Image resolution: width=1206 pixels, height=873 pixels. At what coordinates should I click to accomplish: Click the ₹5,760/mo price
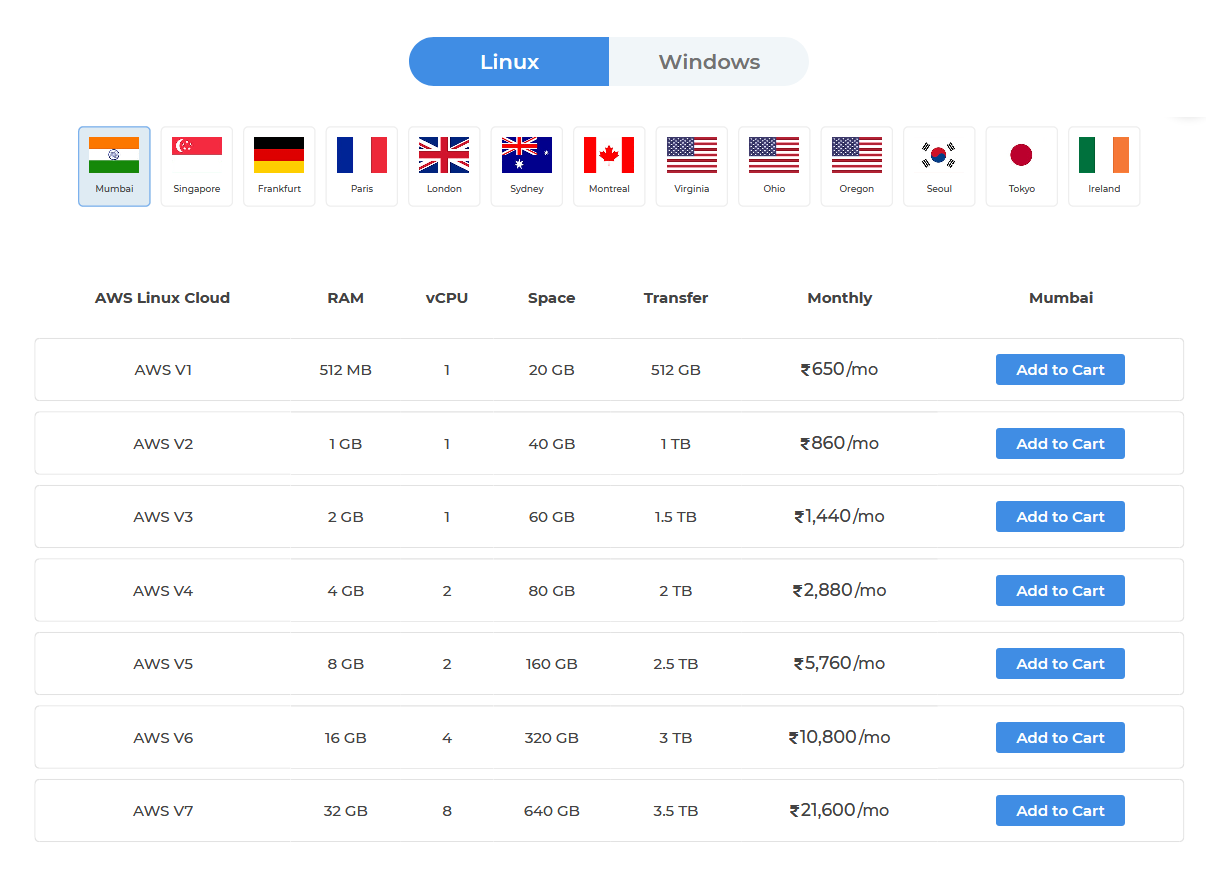tap(839, 663)
